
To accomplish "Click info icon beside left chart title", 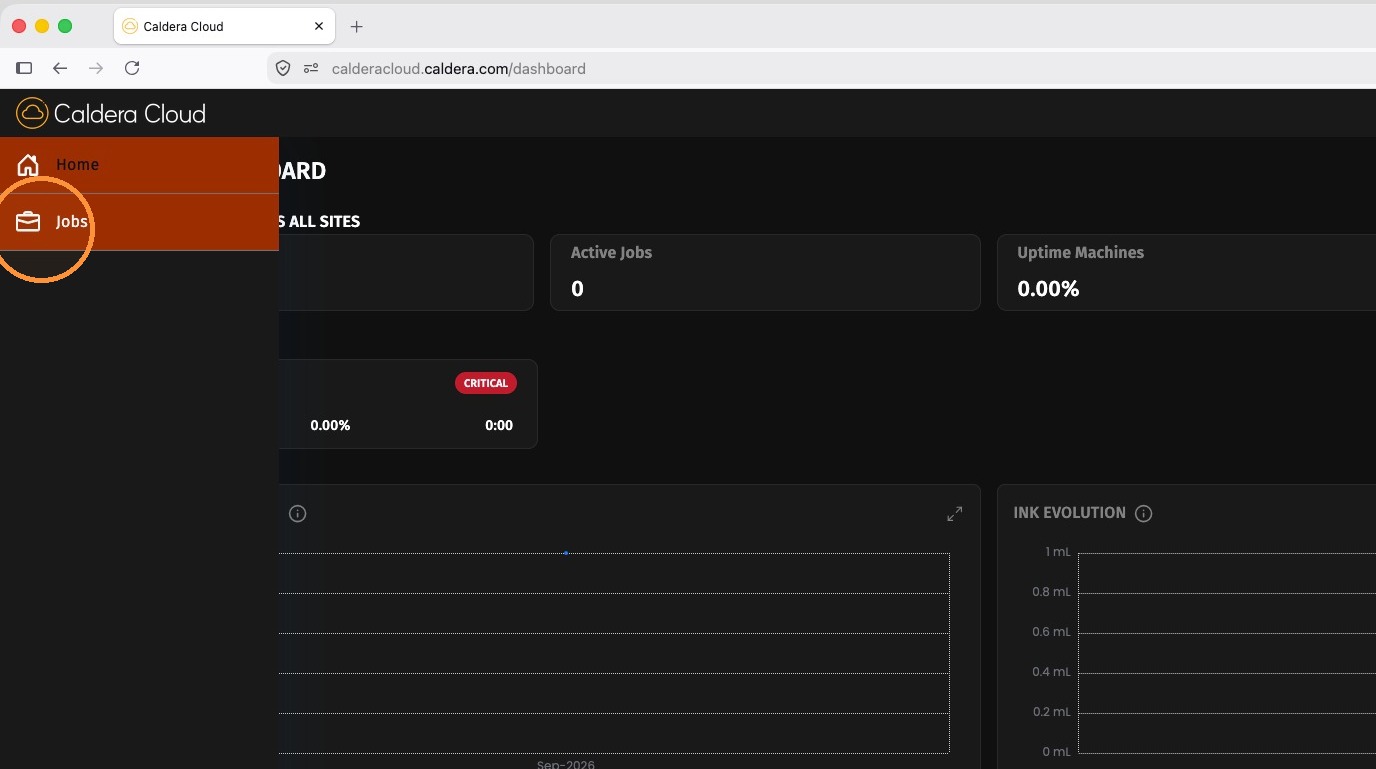I will [297, 513].
